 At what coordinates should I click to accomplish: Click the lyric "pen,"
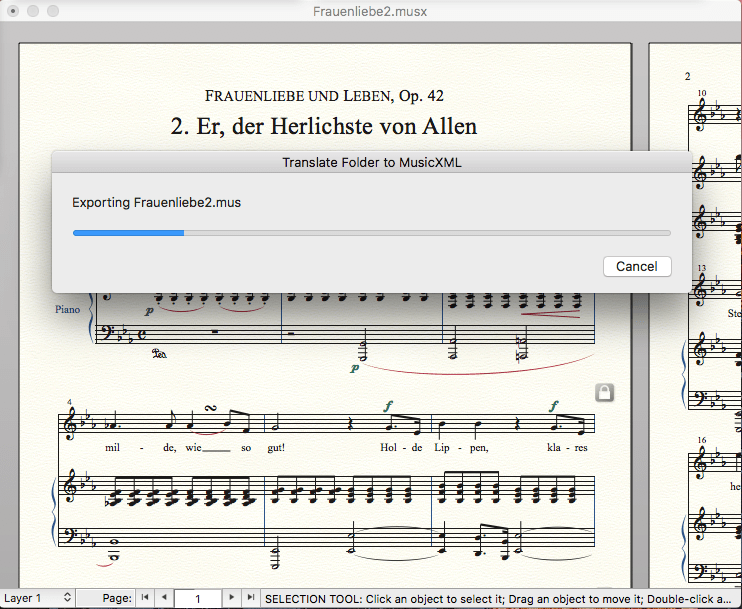(478, 448)
